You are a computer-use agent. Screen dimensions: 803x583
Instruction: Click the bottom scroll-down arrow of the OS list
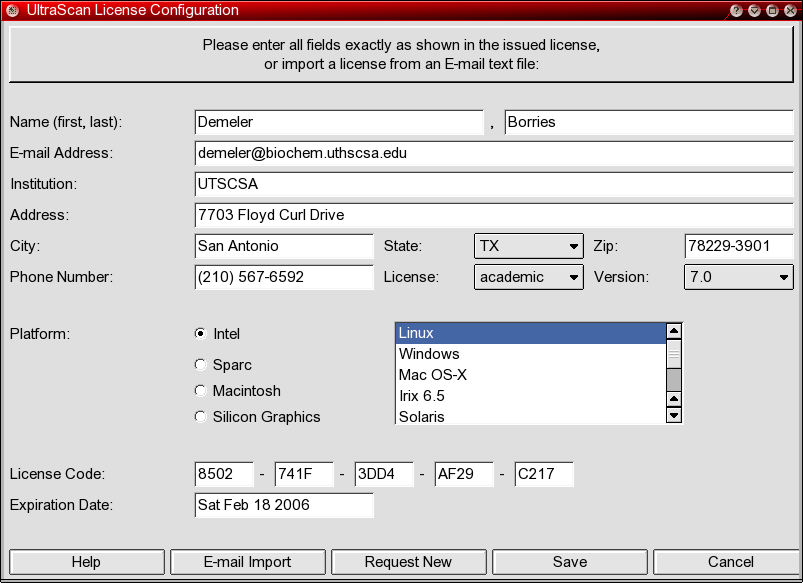[674, 415]
